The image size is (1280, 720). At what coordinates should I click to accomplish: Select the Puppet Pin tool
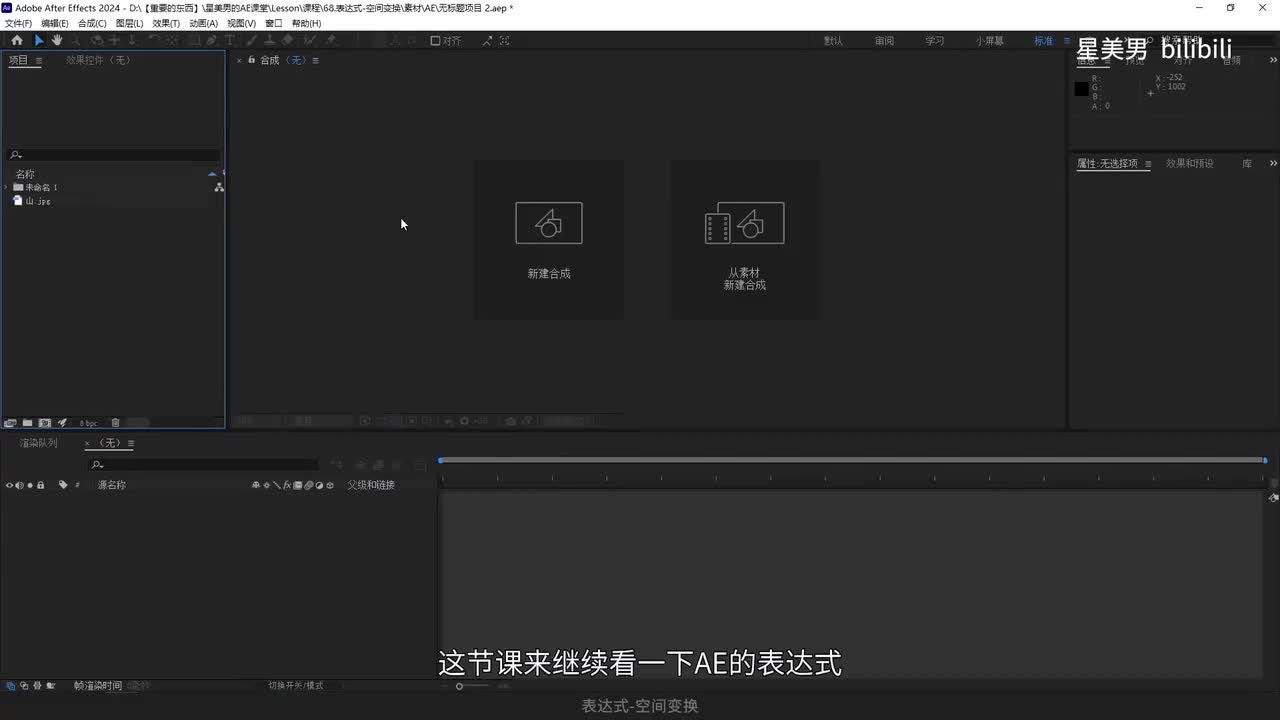click(x=331, y=40)
